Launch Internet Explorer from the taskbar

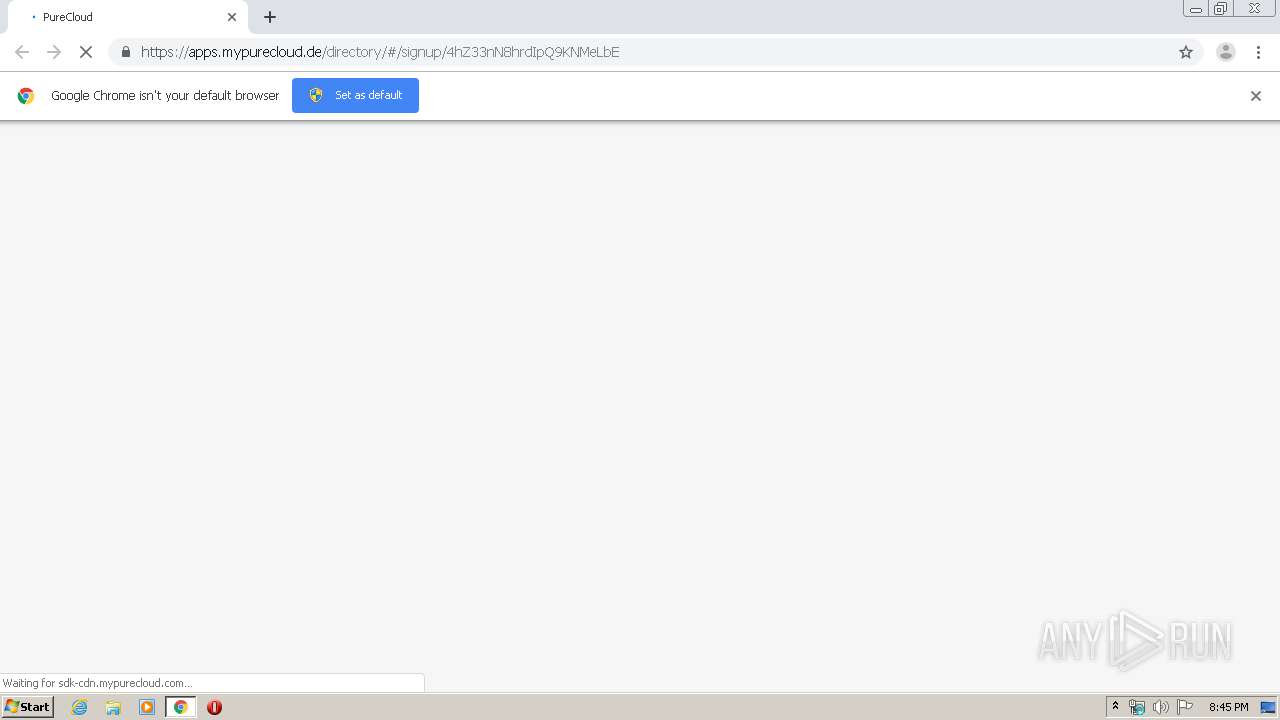tap(80, 707)
